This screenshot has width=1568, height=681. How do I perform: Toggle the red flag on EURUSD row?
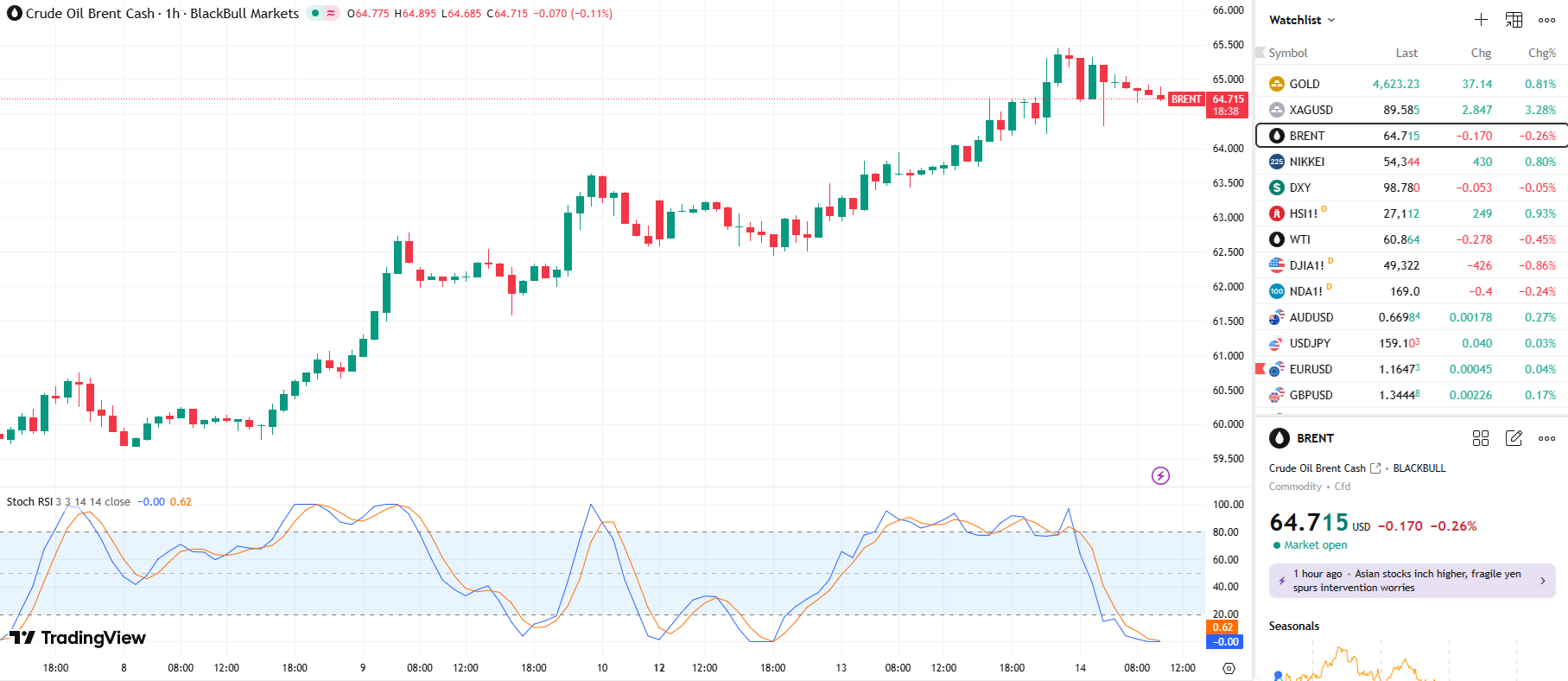click(x=1260, y=369)
